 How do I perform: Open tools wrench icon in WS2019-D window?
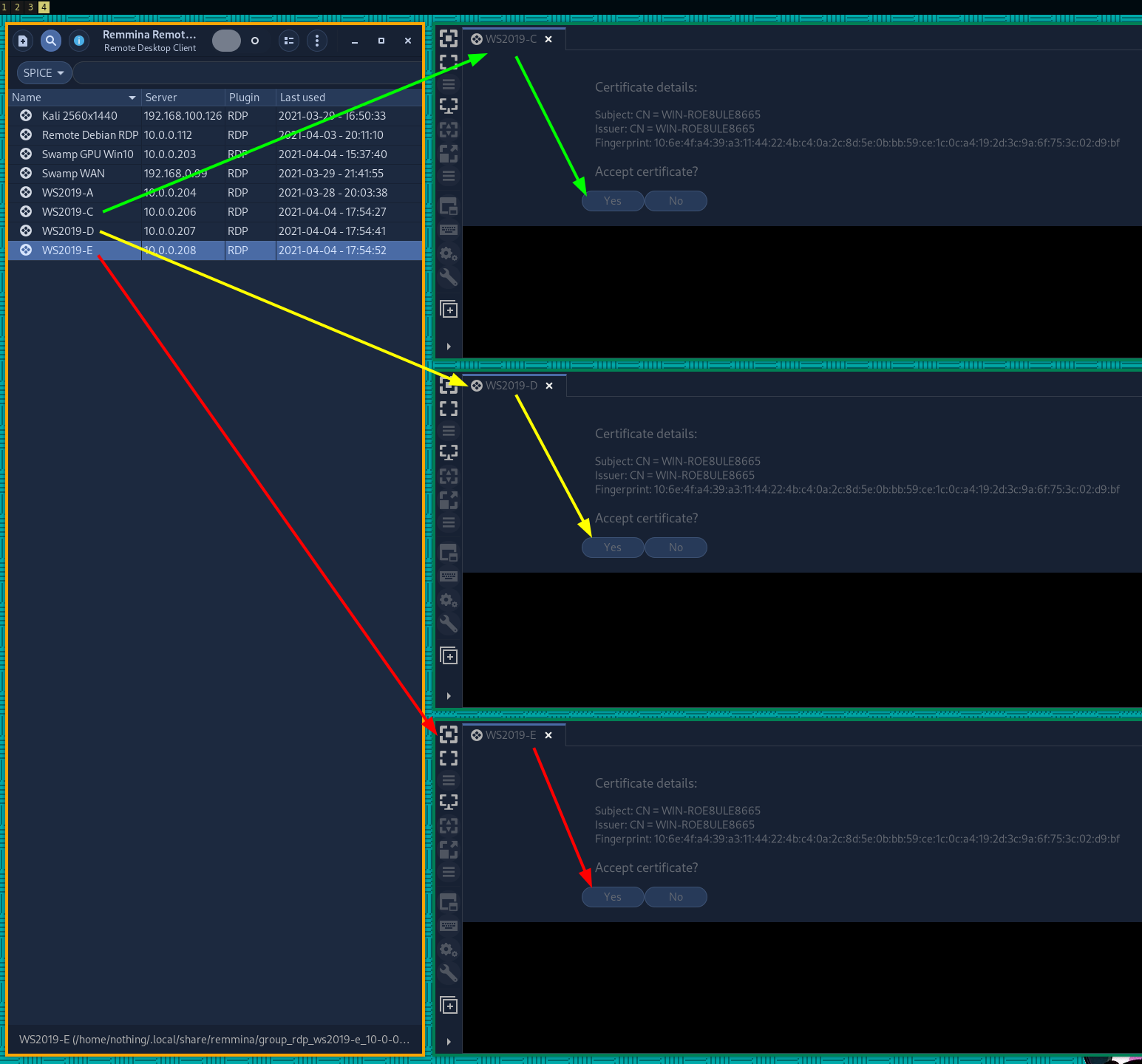click(x=449, y=624)
